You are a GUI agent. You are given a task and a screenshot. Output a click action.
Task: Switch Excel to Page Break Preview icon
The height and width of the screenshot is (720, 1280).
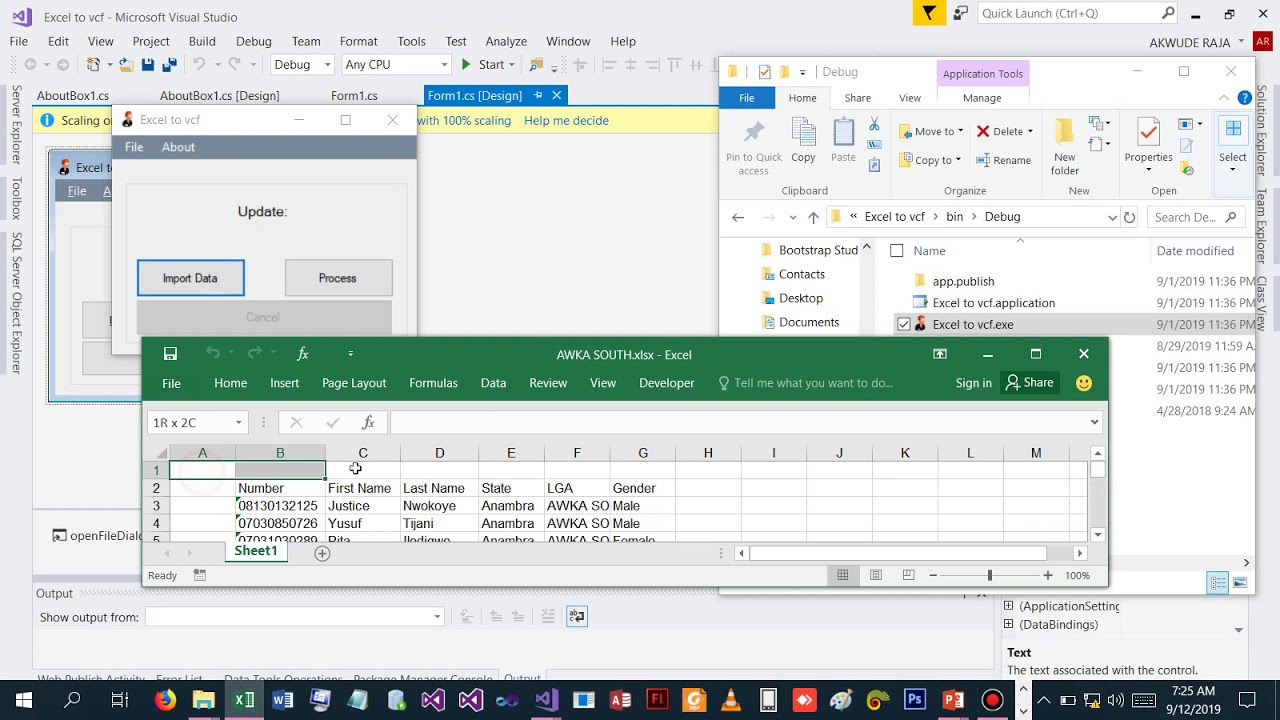[908, 575]
